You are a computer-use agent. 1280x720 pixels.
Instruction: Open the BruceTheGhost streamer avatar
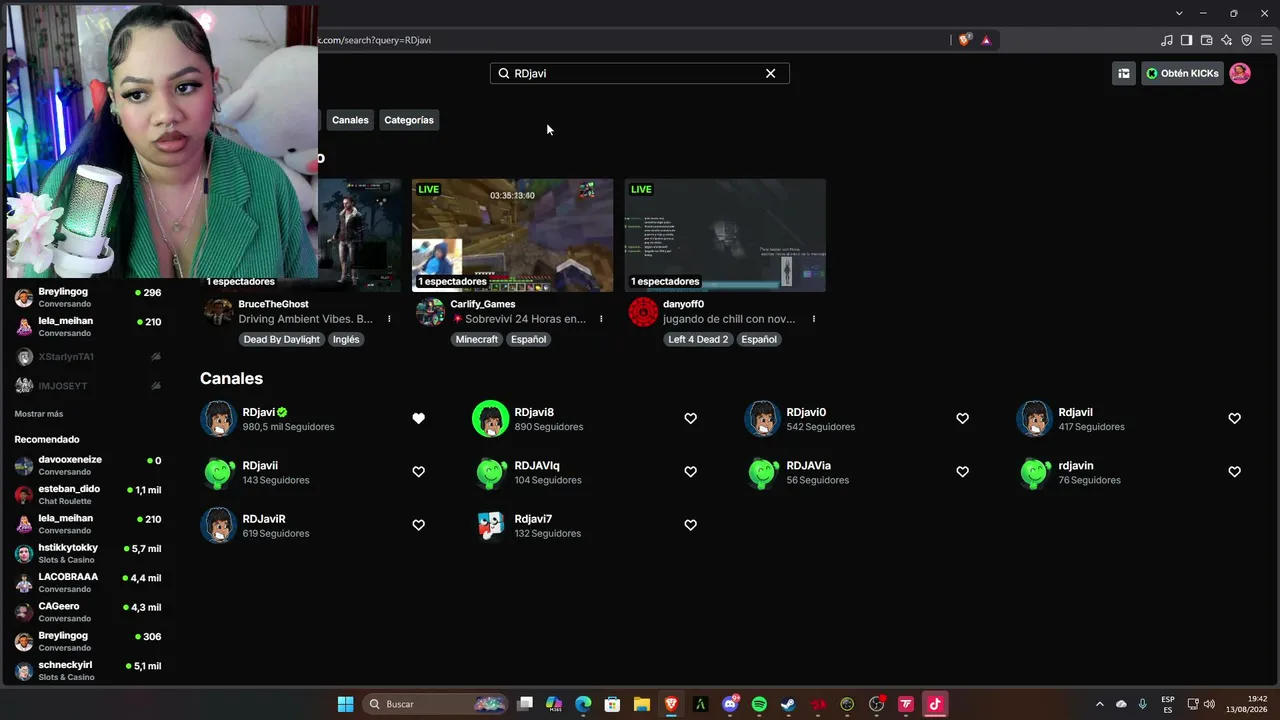click(x=218, y=312)
